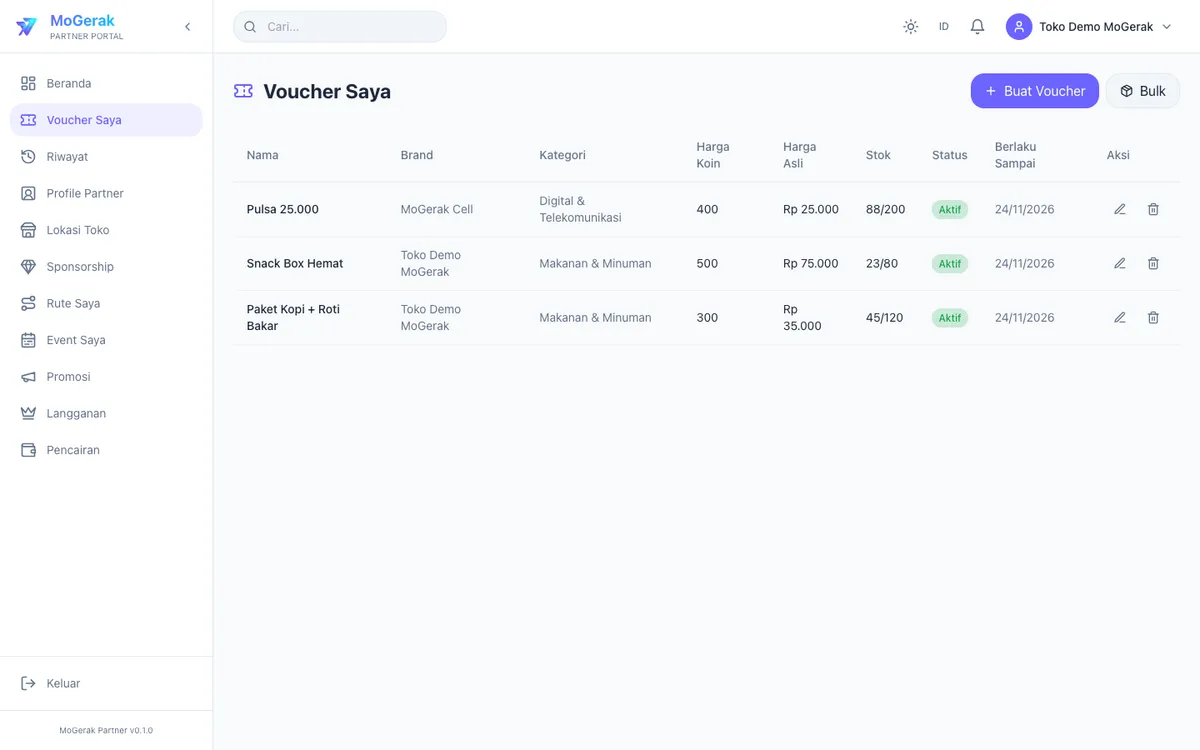Edit the Pulsa 25.000 voucher
Image resolution: width=1200 pixels, height=750 pixels.
1120,209
